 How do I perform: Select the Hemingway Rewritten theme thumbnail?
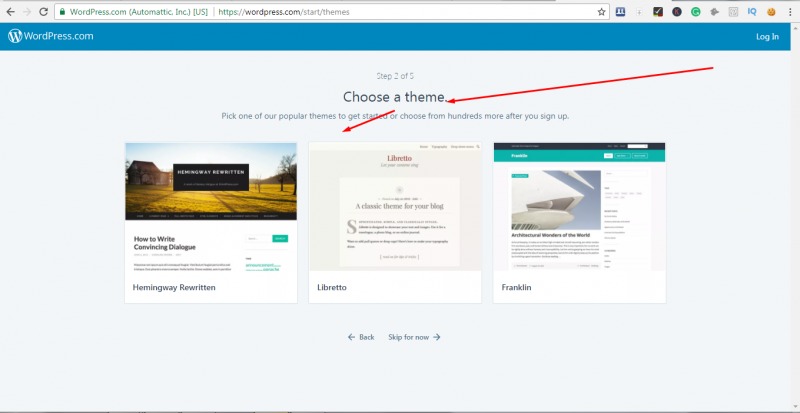(x=211, y=207)
